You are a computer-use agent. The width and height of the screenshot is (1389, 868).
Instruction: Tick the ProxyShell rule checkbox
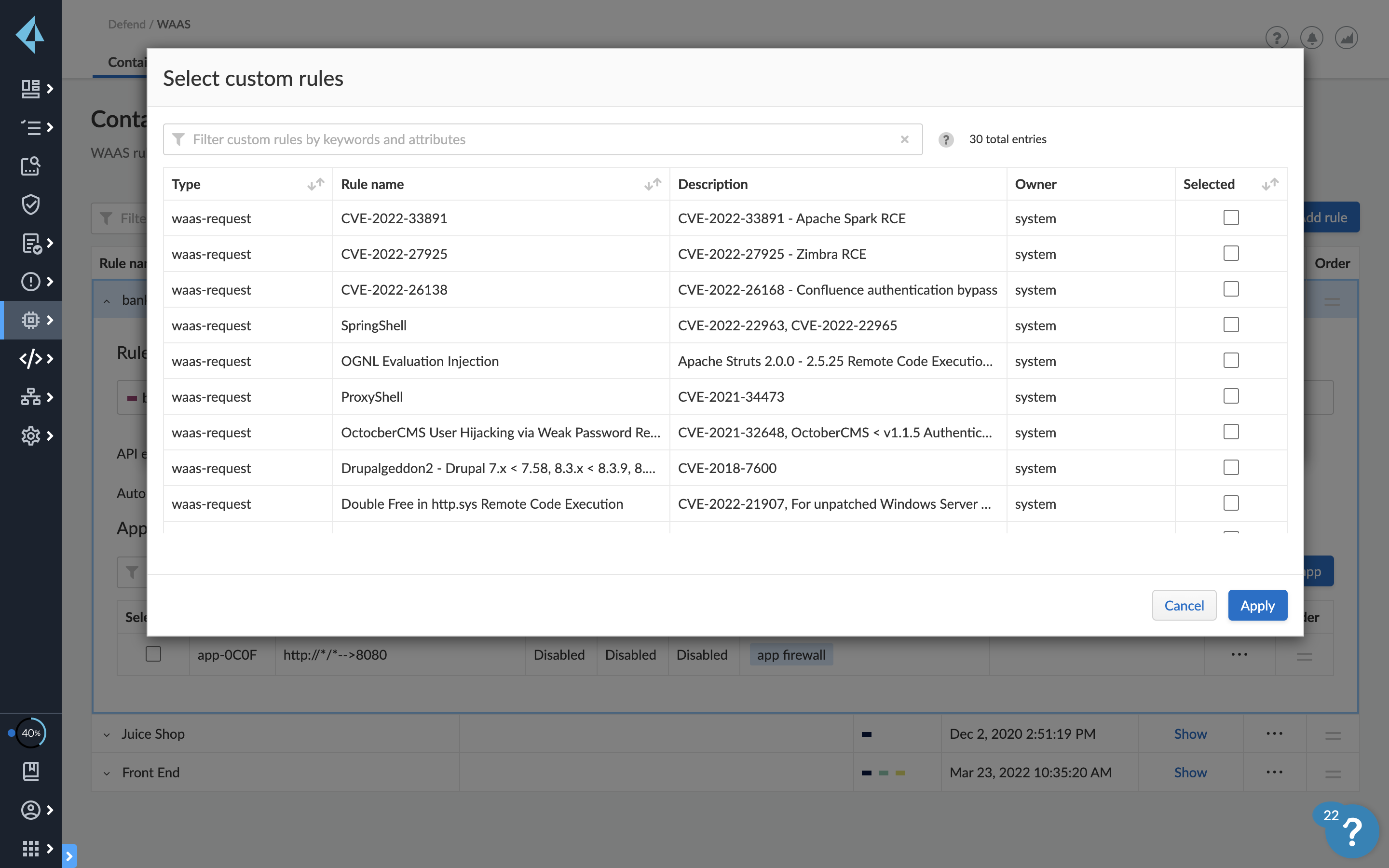(x=1231, y=396)
